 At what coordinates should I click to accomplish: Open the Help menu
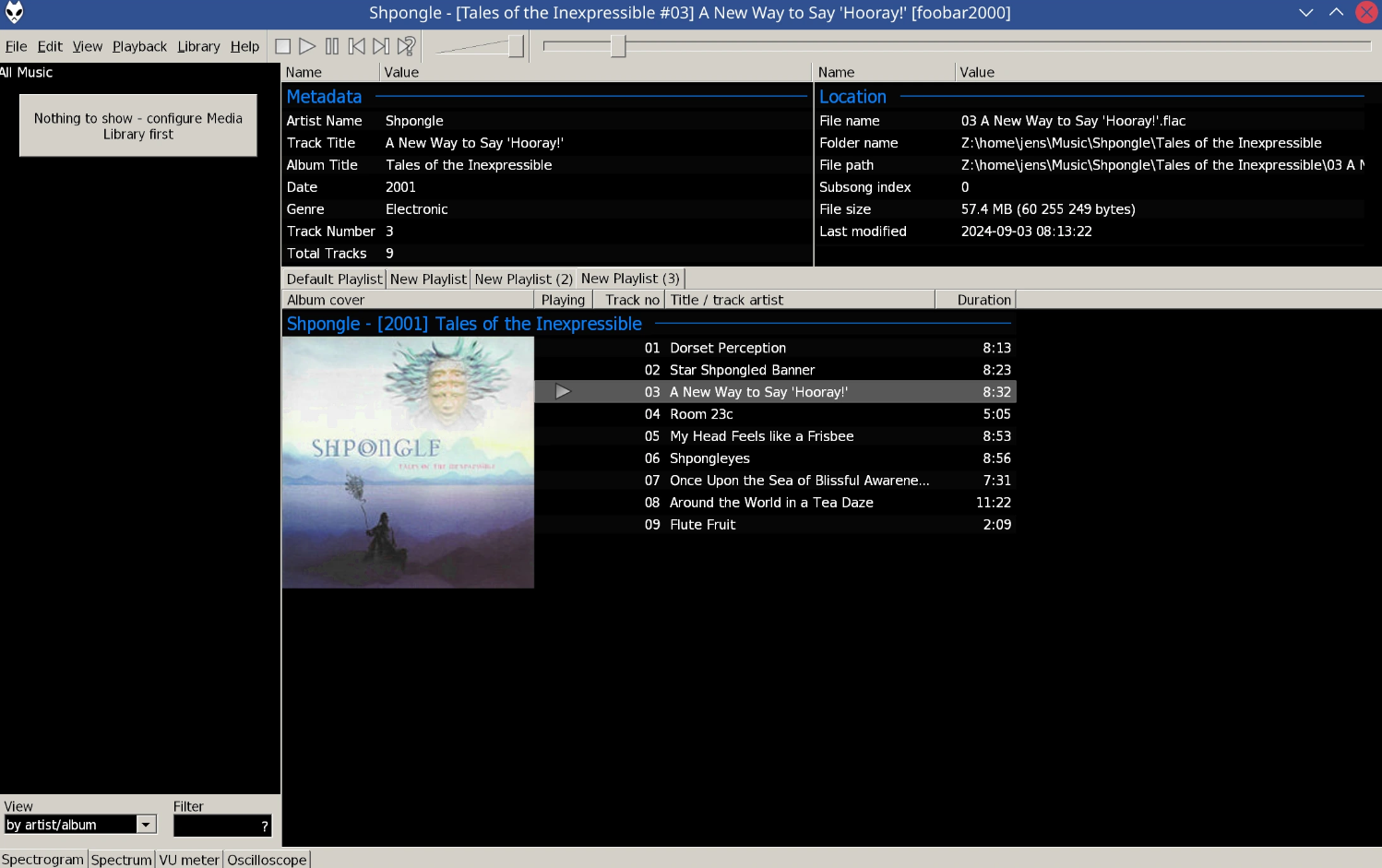click(x=244, y=46)
